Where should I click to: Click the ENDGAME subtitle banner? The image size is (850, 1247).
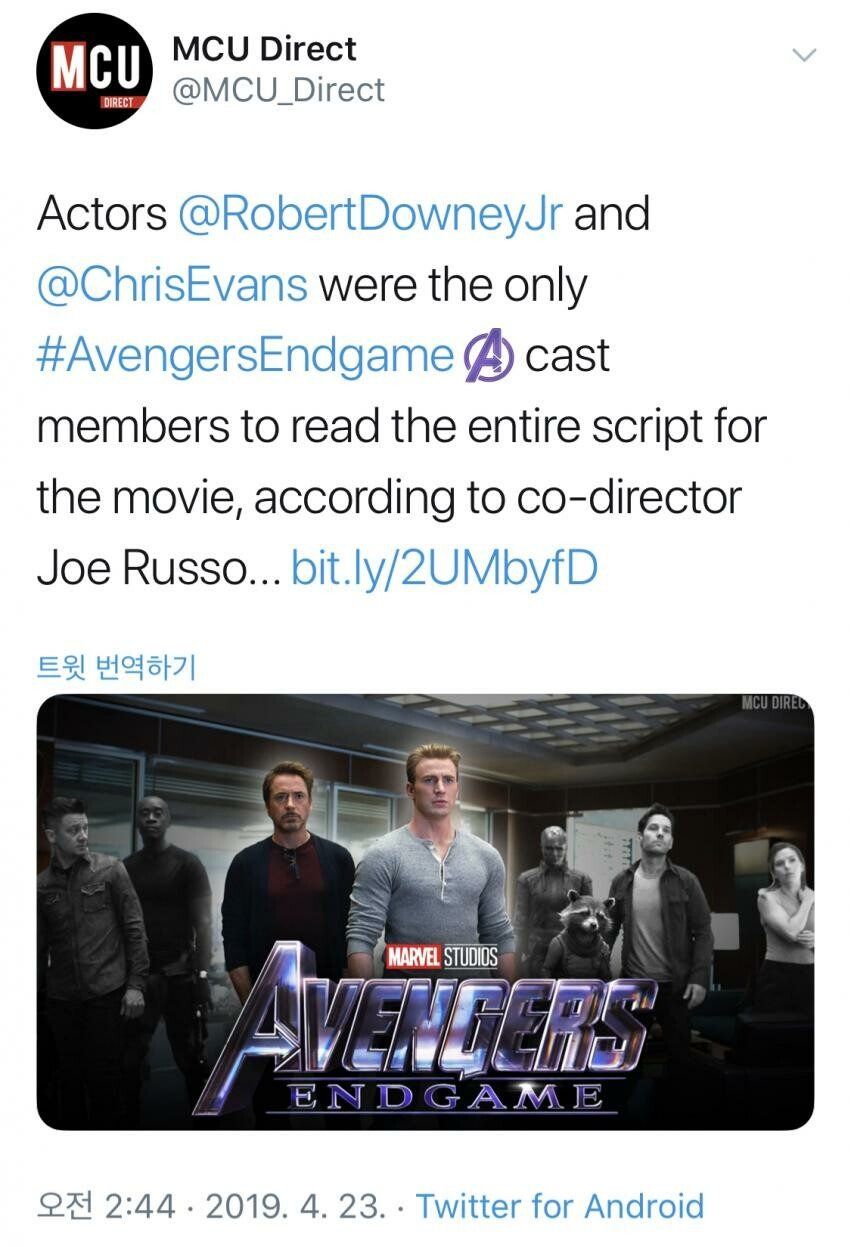point(445,1097)
